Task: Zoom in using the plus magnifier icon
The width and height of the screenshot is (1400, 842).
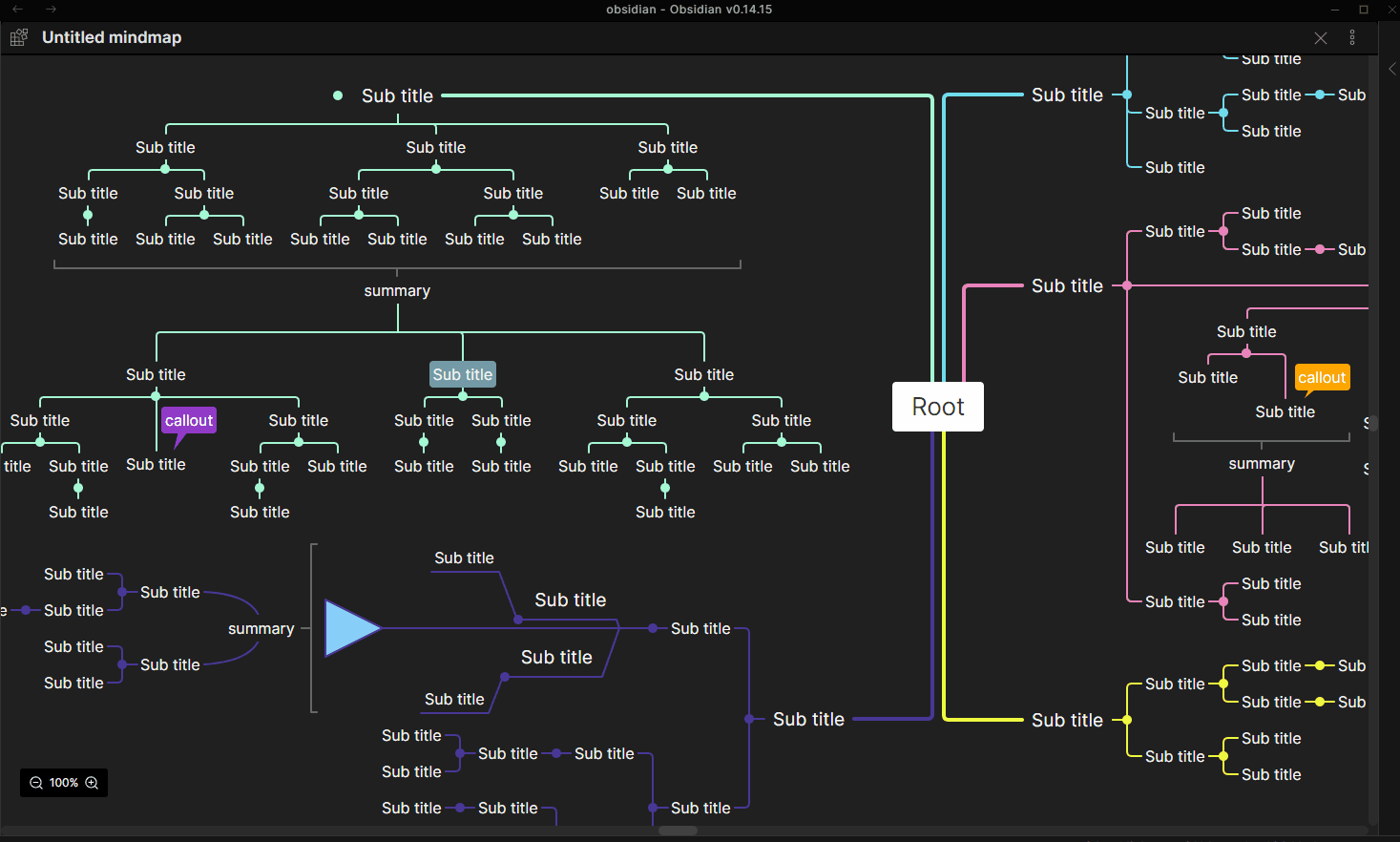Action: tap(92, 783)
